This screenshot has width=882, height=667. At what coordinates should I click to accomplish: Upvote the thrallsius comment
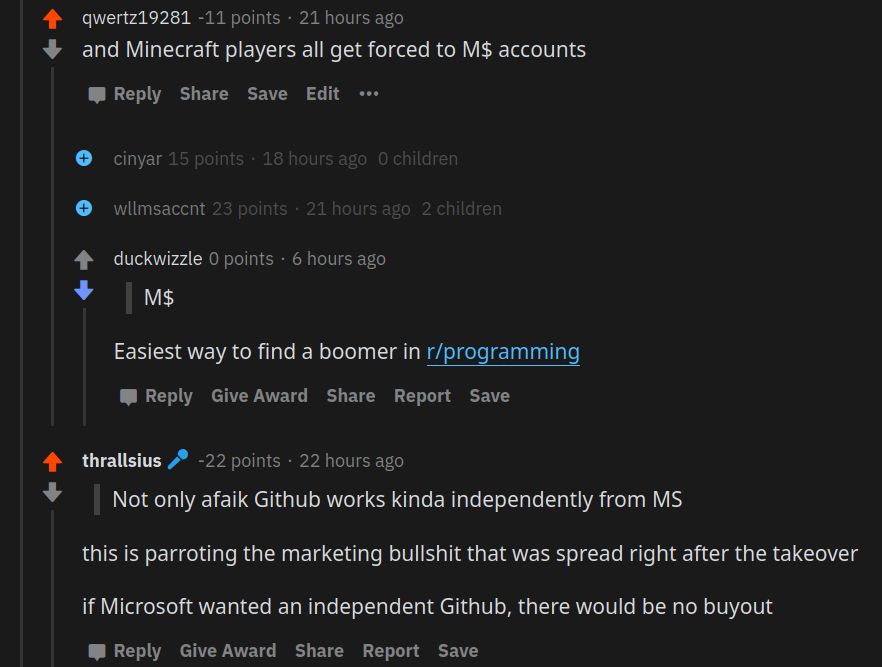(50, 460)
